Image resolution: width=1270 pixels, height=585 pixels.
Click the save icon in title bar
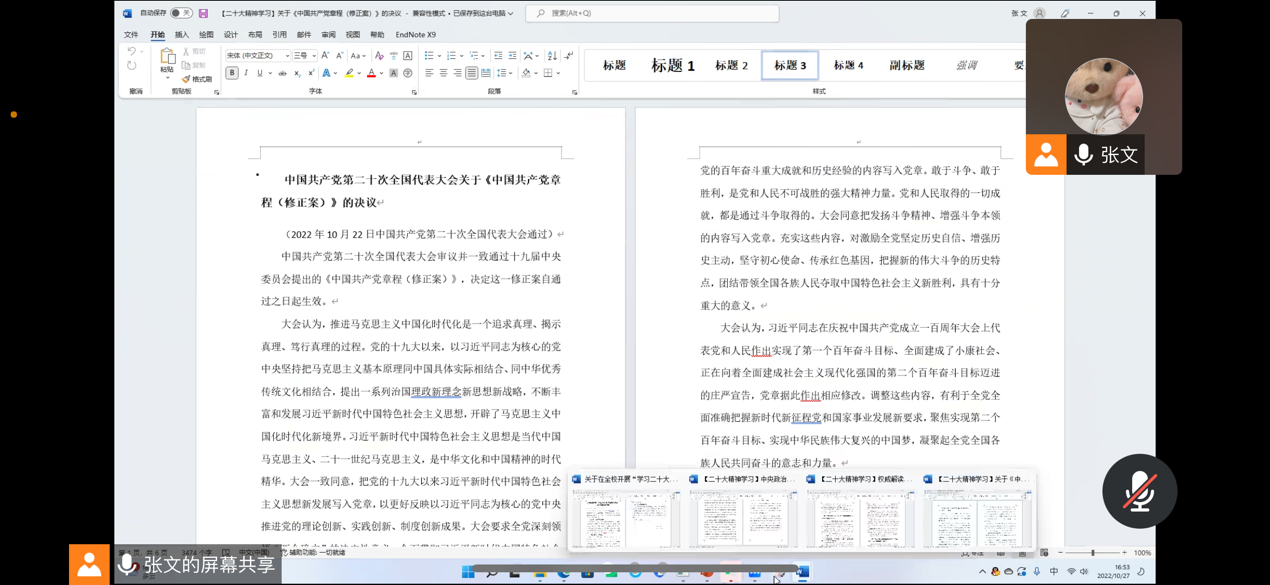click(203, 14)
